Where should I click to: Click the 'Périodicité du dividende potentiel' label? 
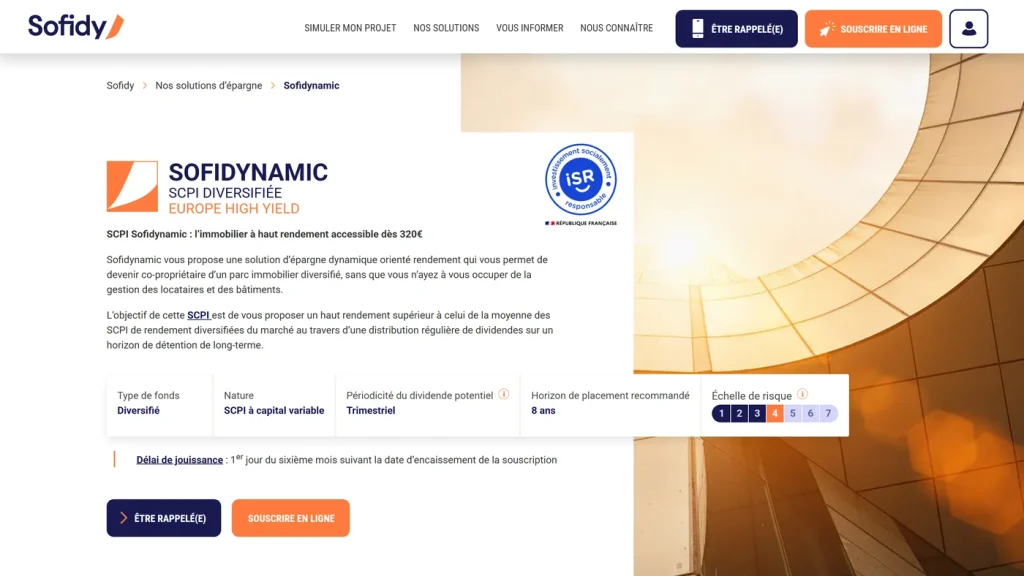(420, 396)
